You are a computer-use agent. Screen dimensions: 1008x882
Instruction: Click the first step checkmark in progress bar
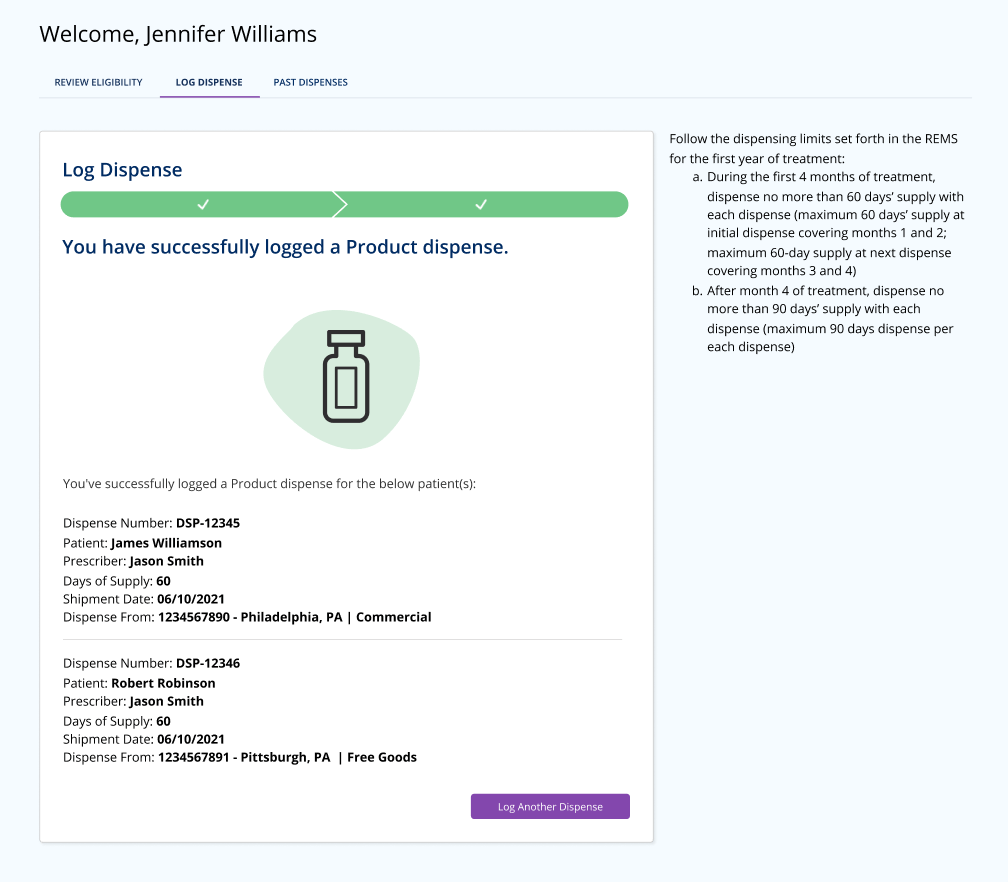[203, 204]
